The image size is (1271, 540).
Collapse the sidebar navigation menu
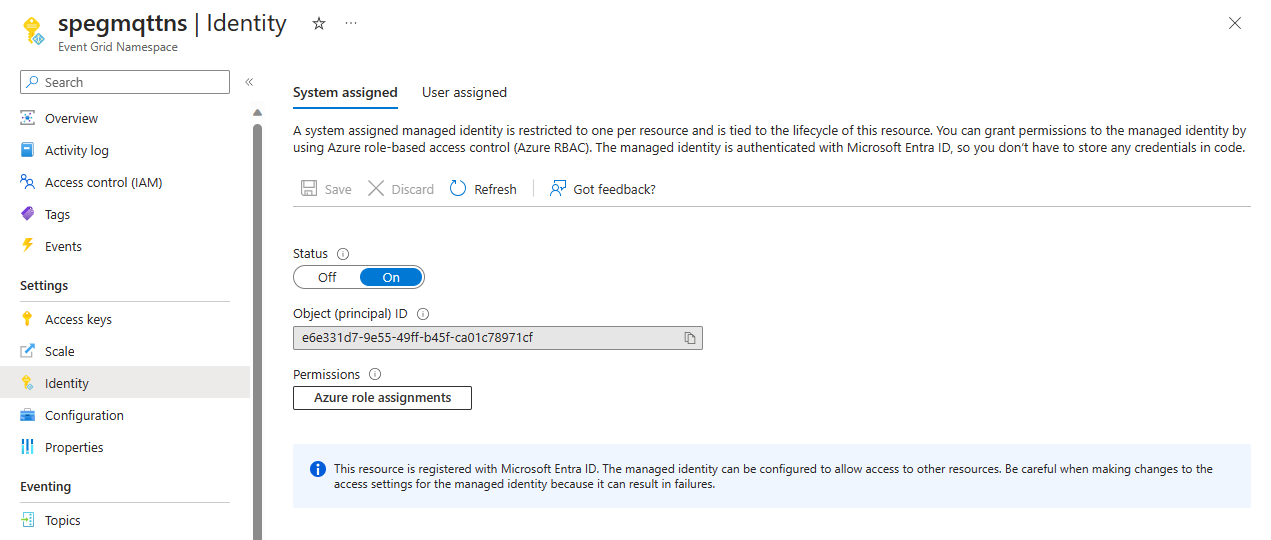[x=249, y=82]
